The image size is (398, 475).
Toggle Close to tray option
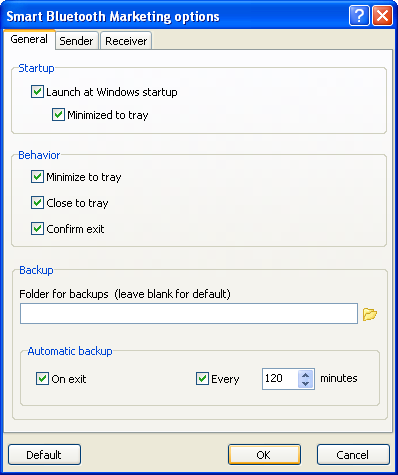click(37, 202)
